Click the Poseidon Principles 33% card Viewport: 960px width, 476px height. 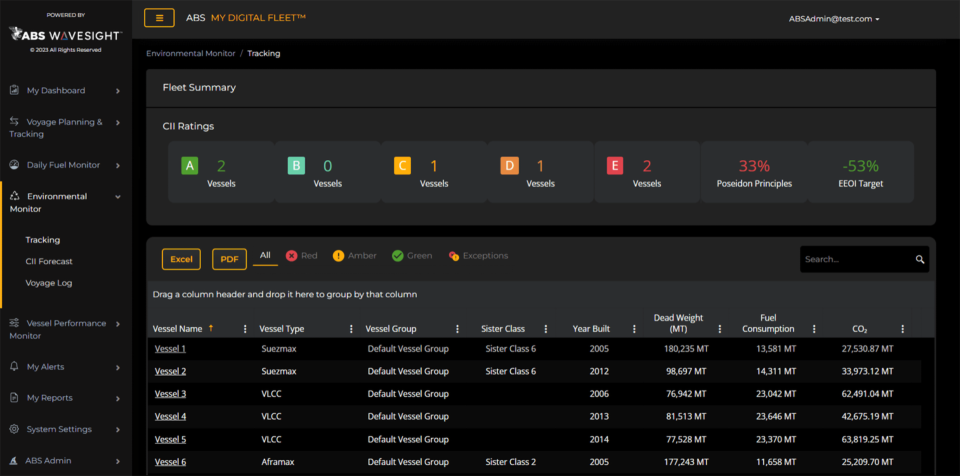pyautogui.click(x=754, y=172)
